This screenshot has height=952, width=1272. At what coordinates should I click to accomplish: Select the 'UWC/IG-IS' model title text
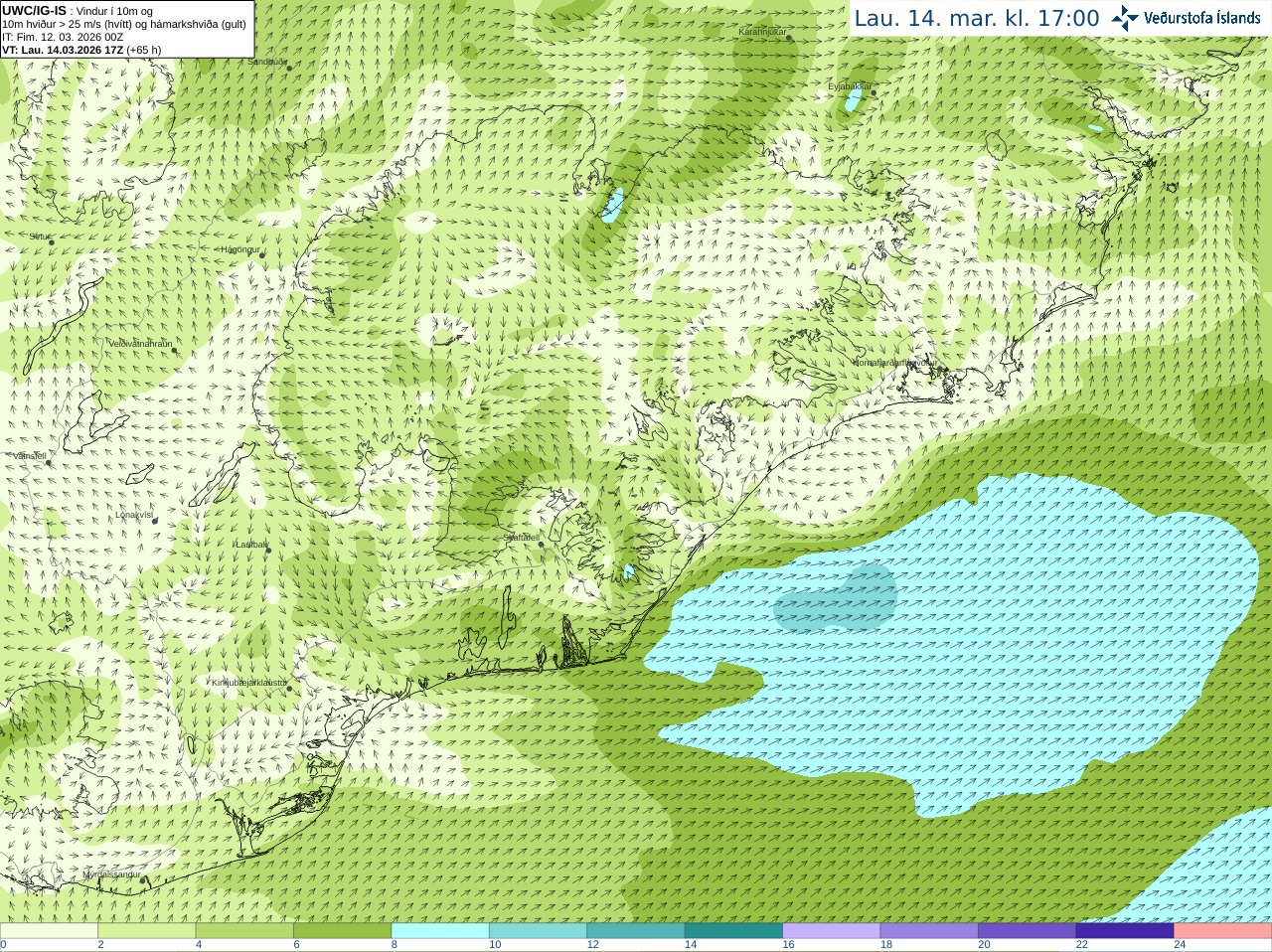(x=34, y=11)
